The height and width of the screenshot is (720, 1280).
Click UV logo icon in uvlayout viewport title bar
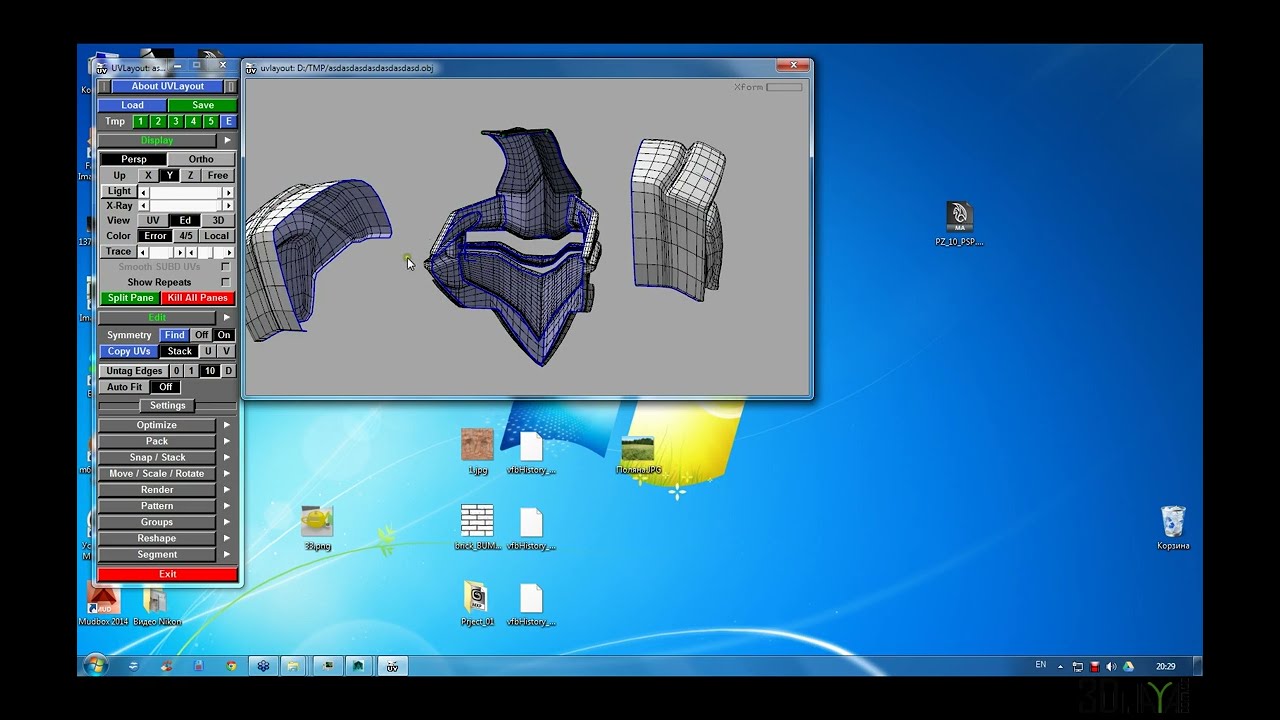coord(251,68)
